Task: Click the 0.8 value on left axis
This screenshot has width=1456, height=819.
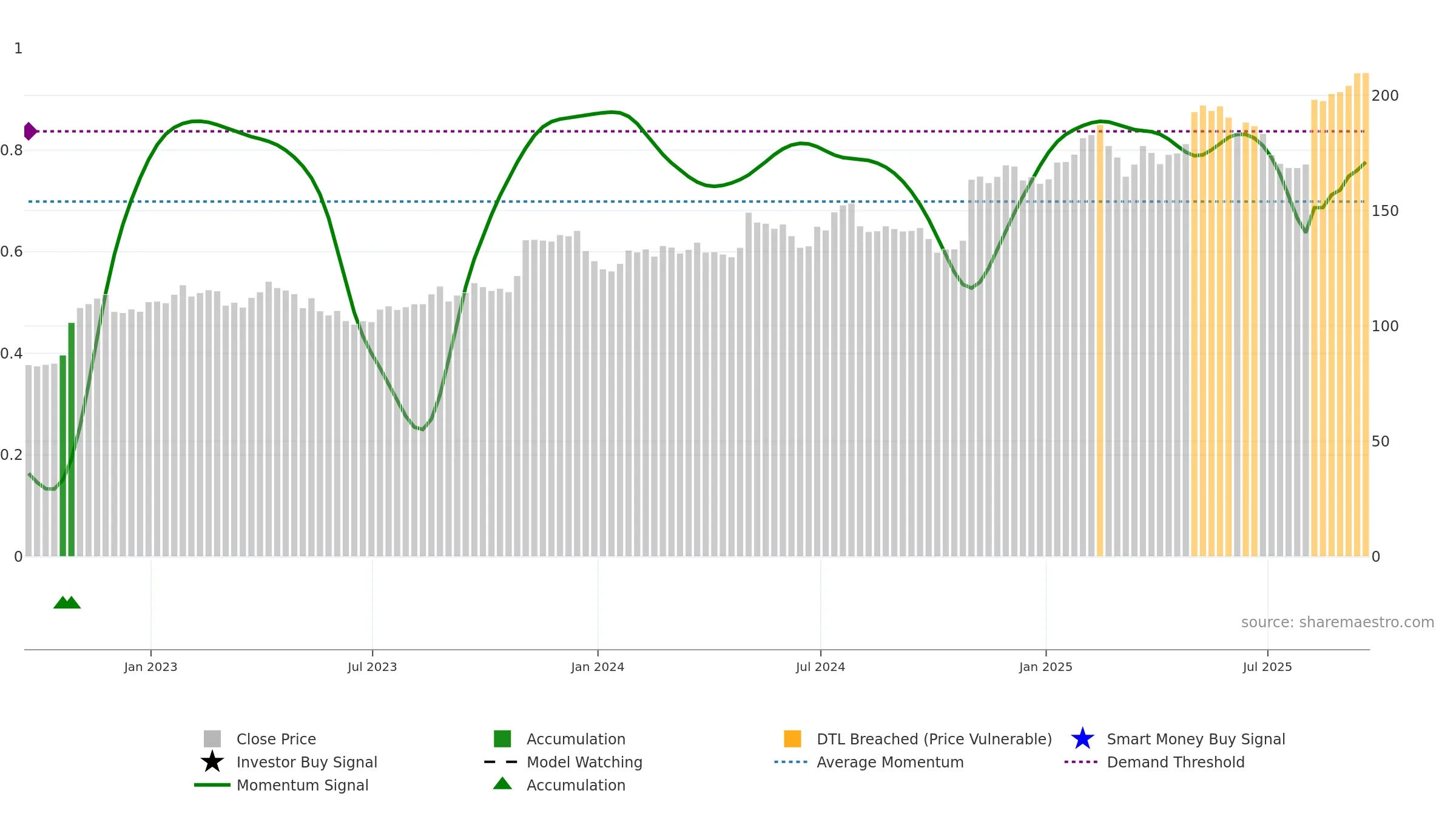Action: pos(12,150)
